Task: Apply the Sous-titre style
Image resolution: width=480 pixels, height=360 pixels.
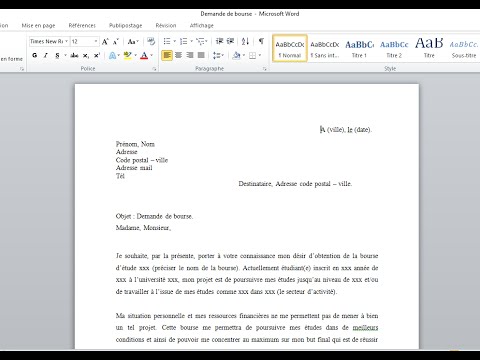Action: pyautogui.click(x=464, y=48)
